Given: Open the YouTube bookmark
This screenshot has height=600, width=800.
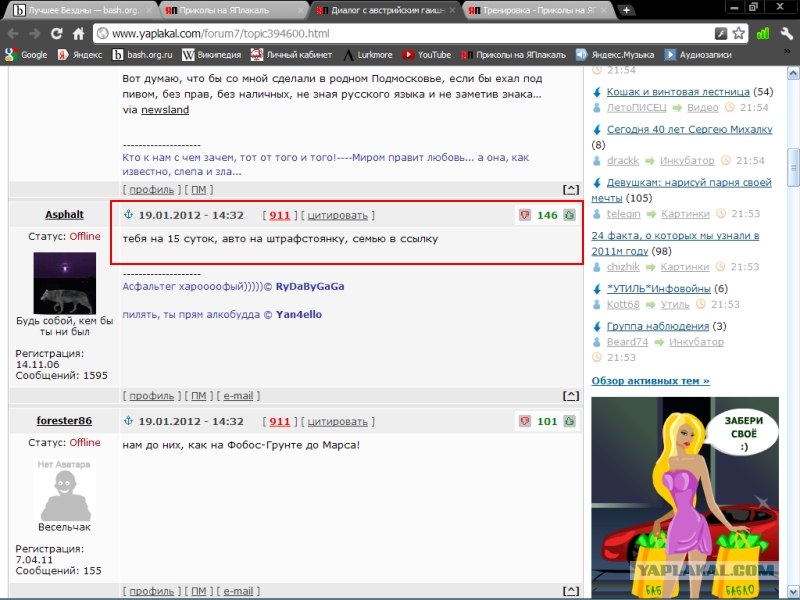Looking at the screenshot, I should coord(427,55).
